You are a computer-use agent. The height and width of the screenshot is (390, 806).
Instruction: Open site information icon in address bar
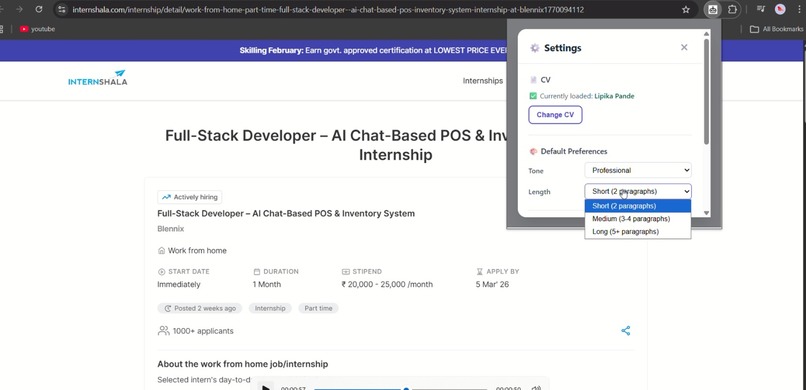click(x=62, y=9)
